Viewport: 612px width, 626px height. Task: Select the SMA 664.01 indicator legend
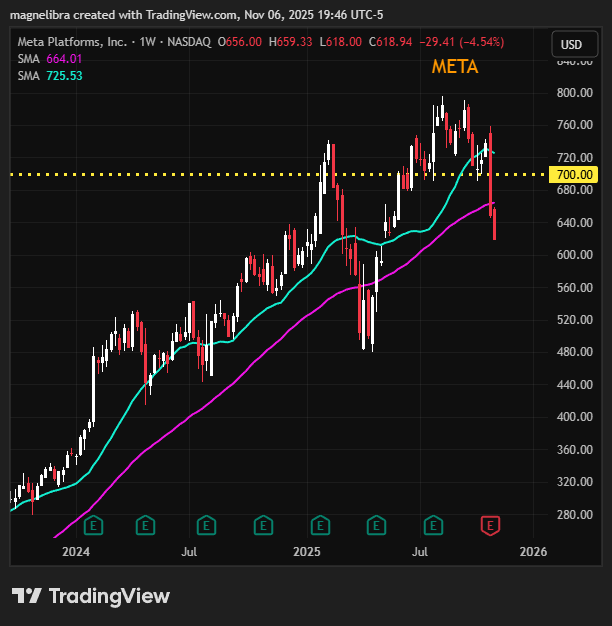(50, 59)
